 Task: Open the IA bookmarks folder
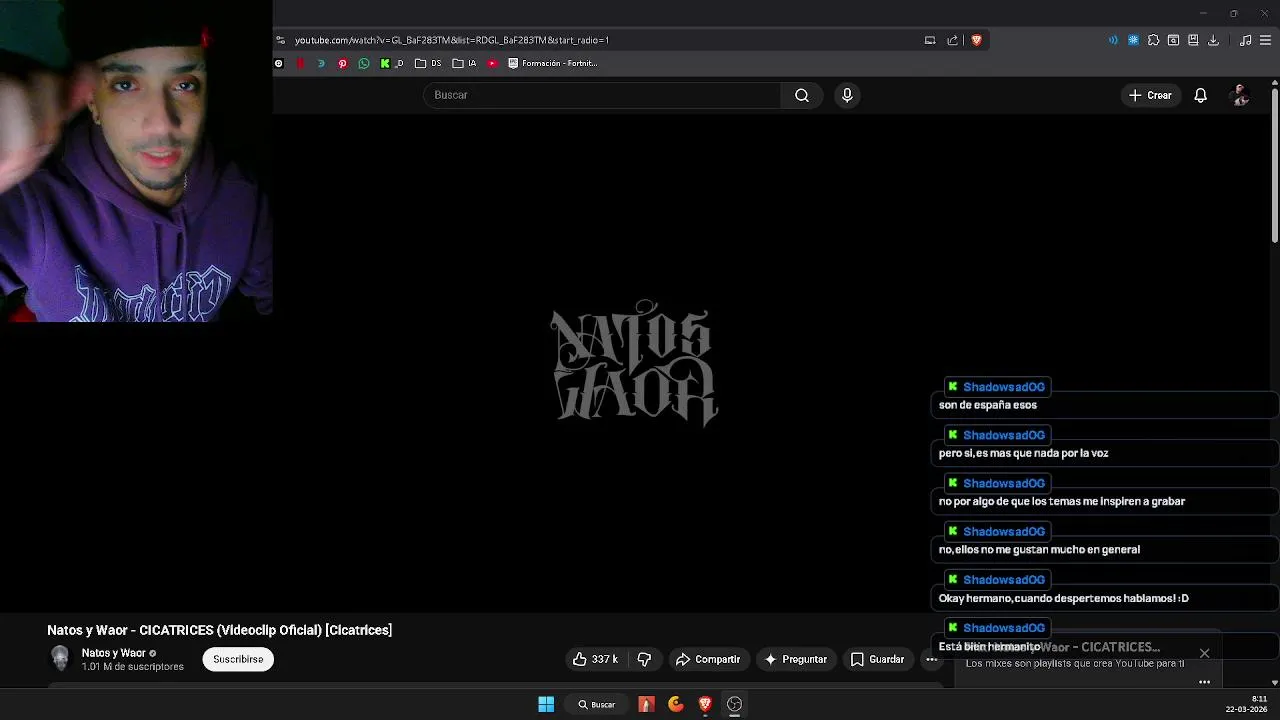[x=464, y=63]
